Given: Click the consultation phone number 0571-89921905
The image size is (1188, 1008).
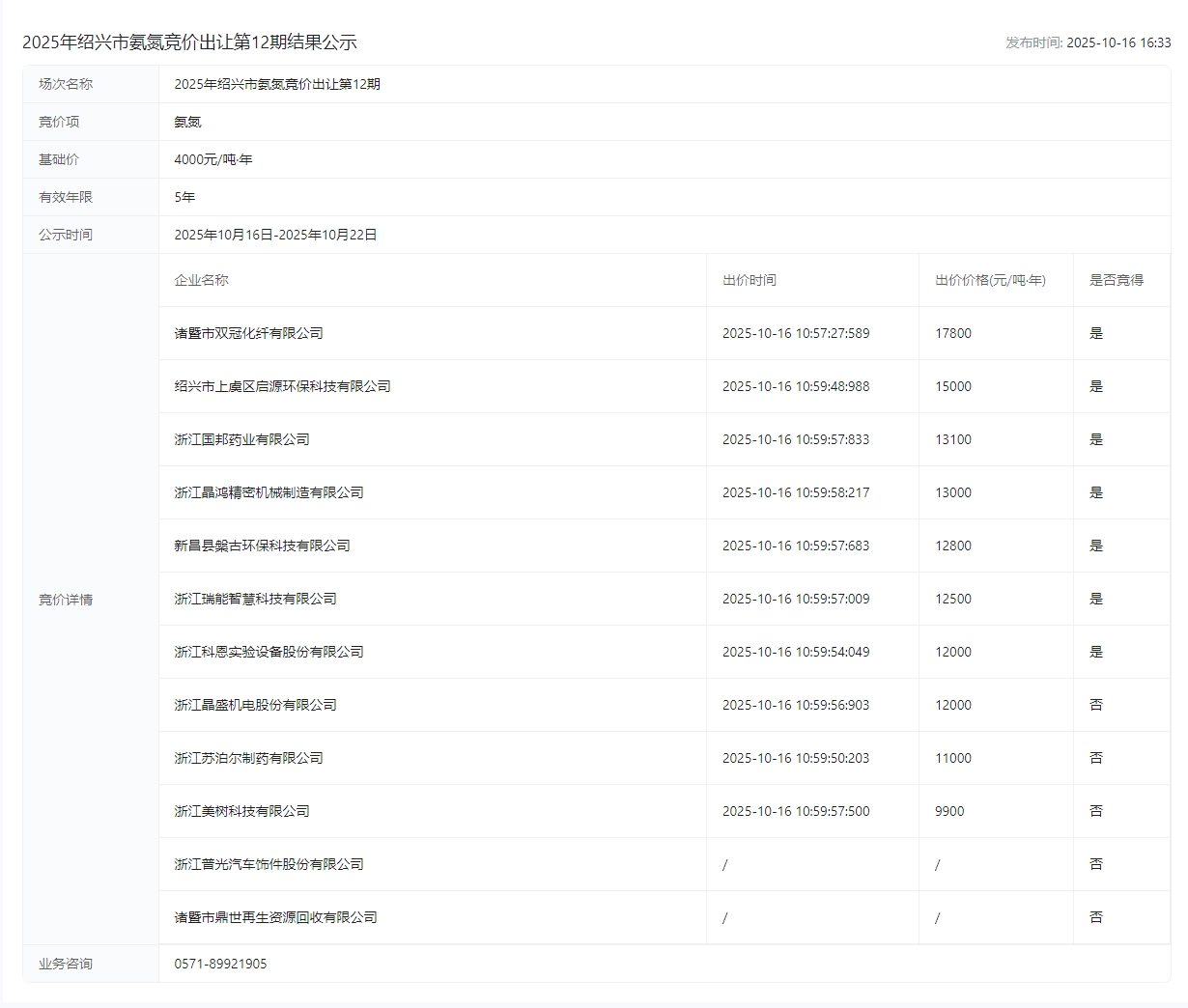Looking at the screenshot, I should coord(220,964).
